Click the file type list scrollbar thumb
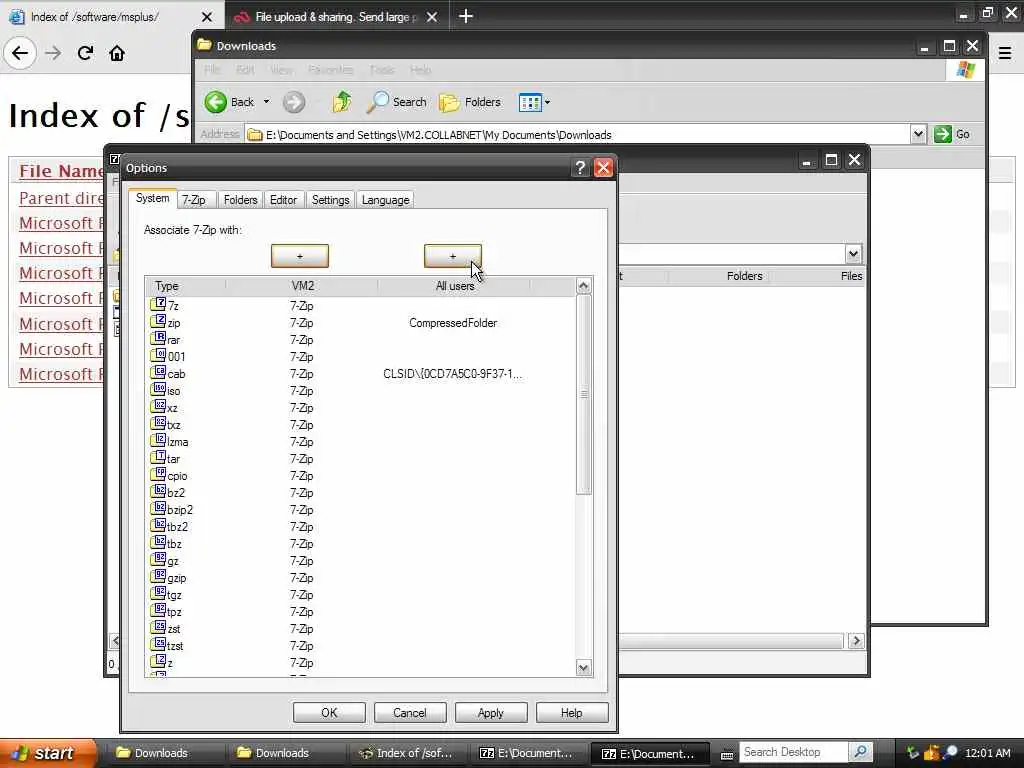This screenshot has width=1024, height=768. 584,394
